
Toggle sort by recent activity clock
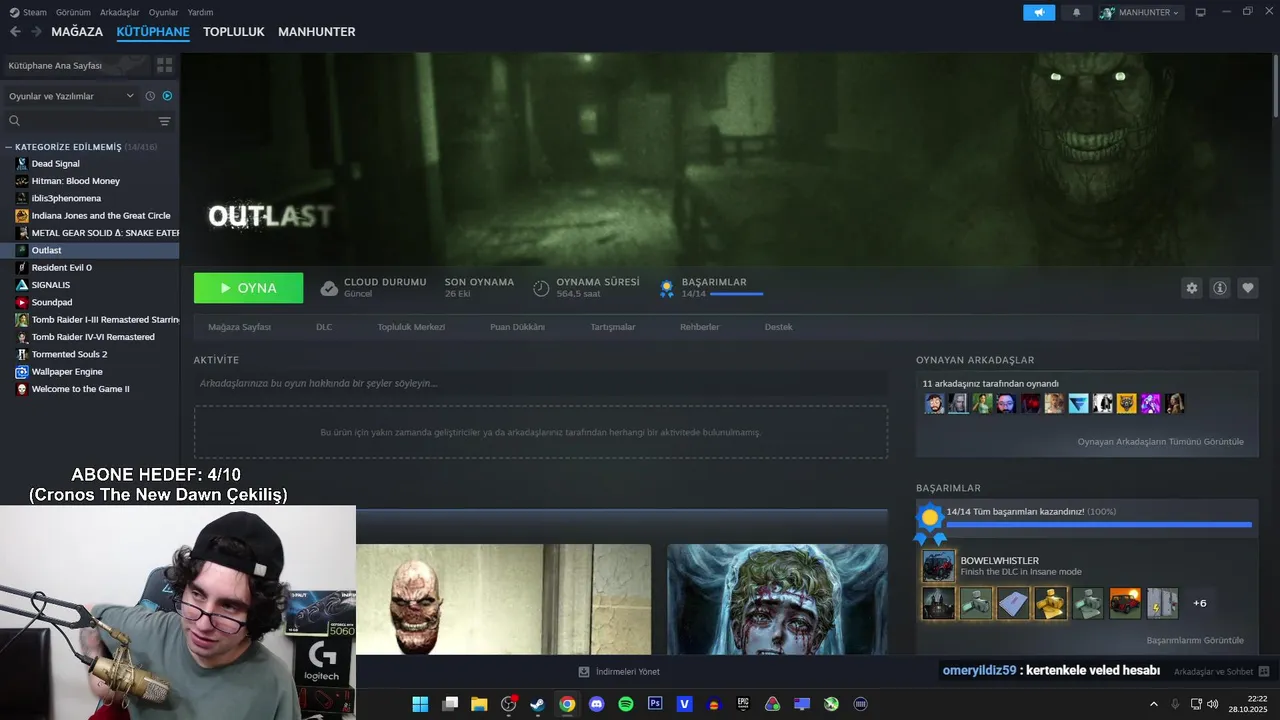coord(150,96)
